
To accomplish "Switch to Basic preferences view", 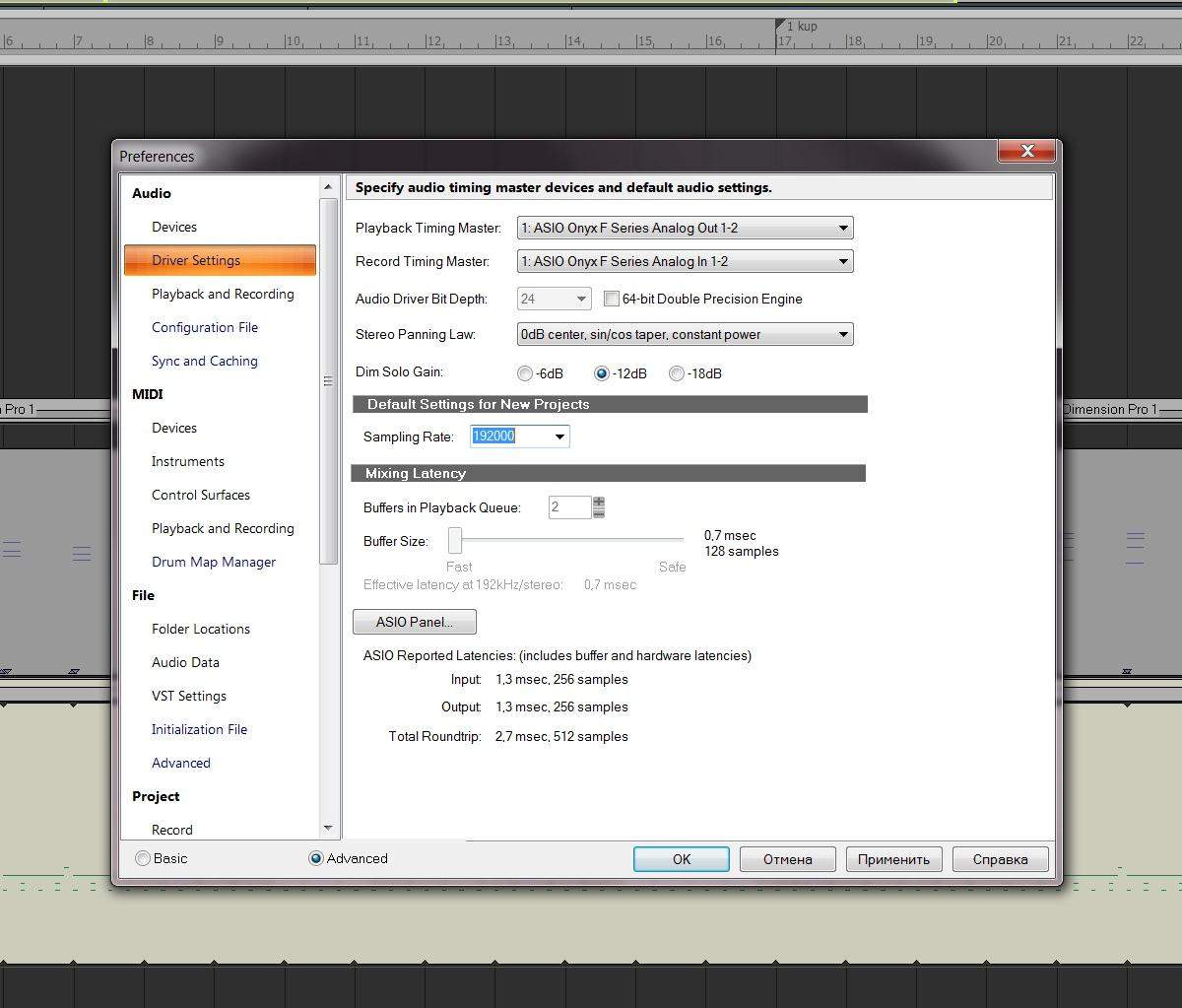I will [144, 858].
